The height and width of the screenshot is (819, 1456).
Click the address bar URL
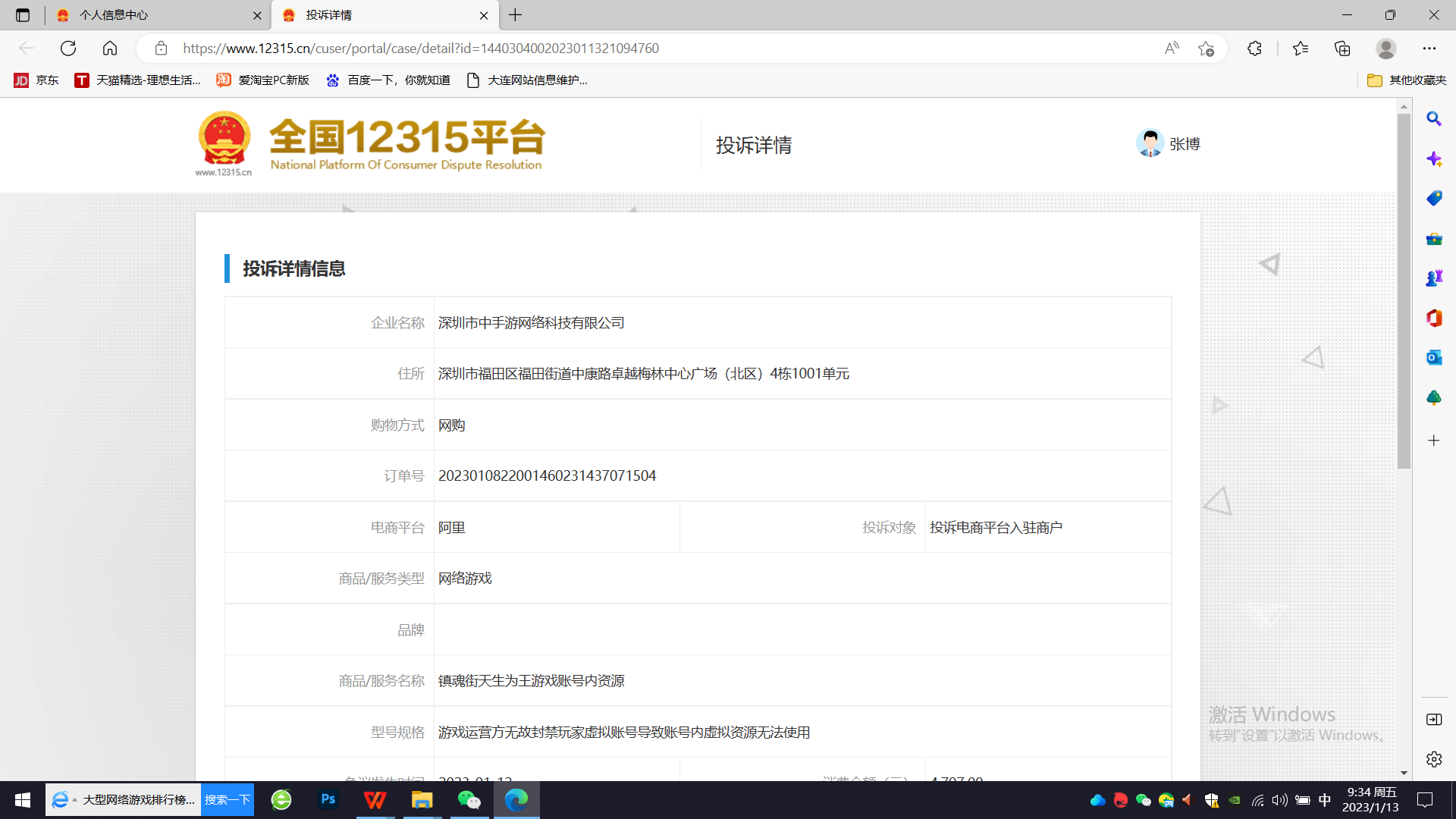(x=421, y=49)
